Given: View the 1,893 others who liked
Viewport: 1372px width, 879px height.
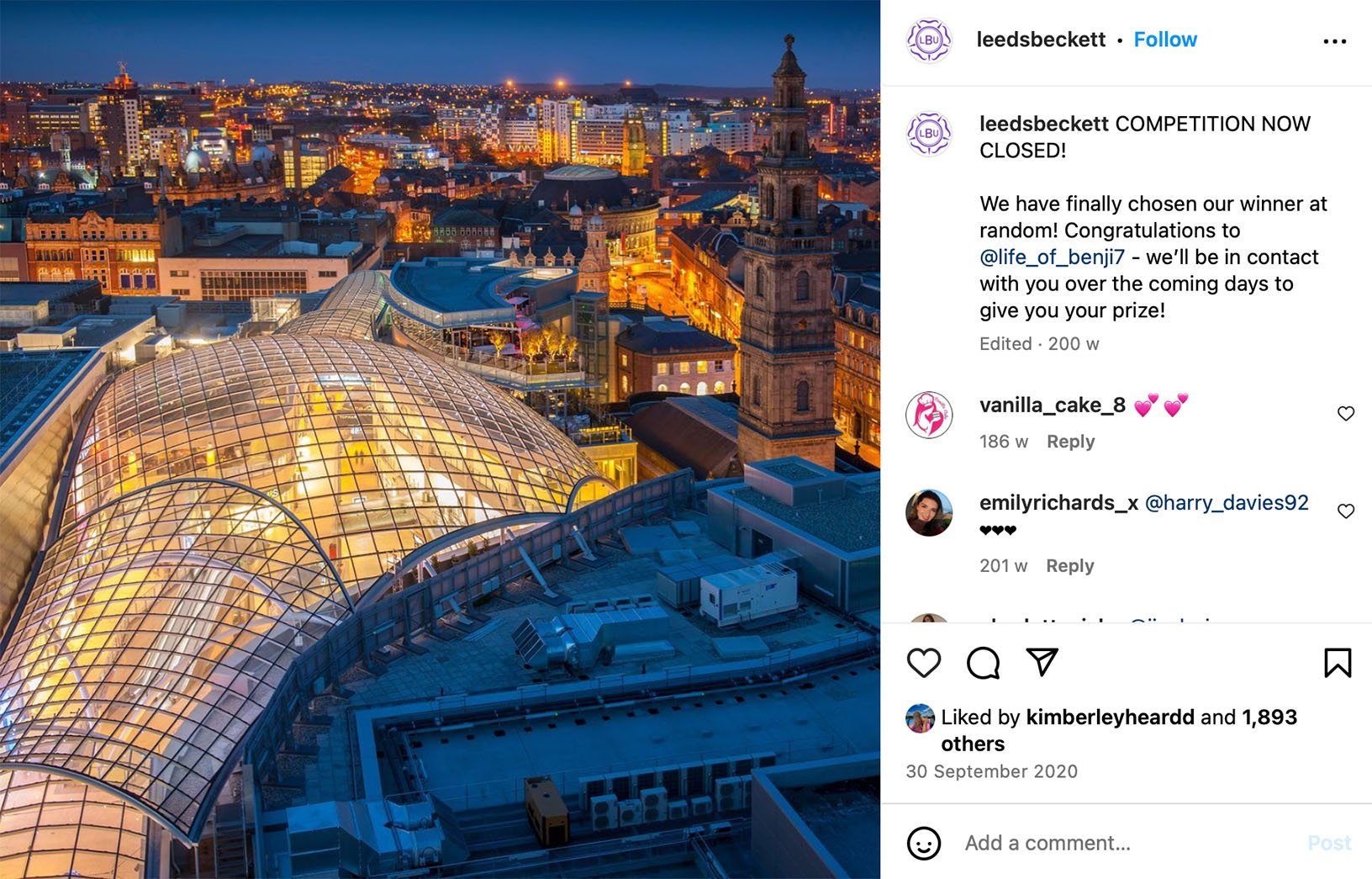Looking at the screenshot, I should coord(1119,730).
